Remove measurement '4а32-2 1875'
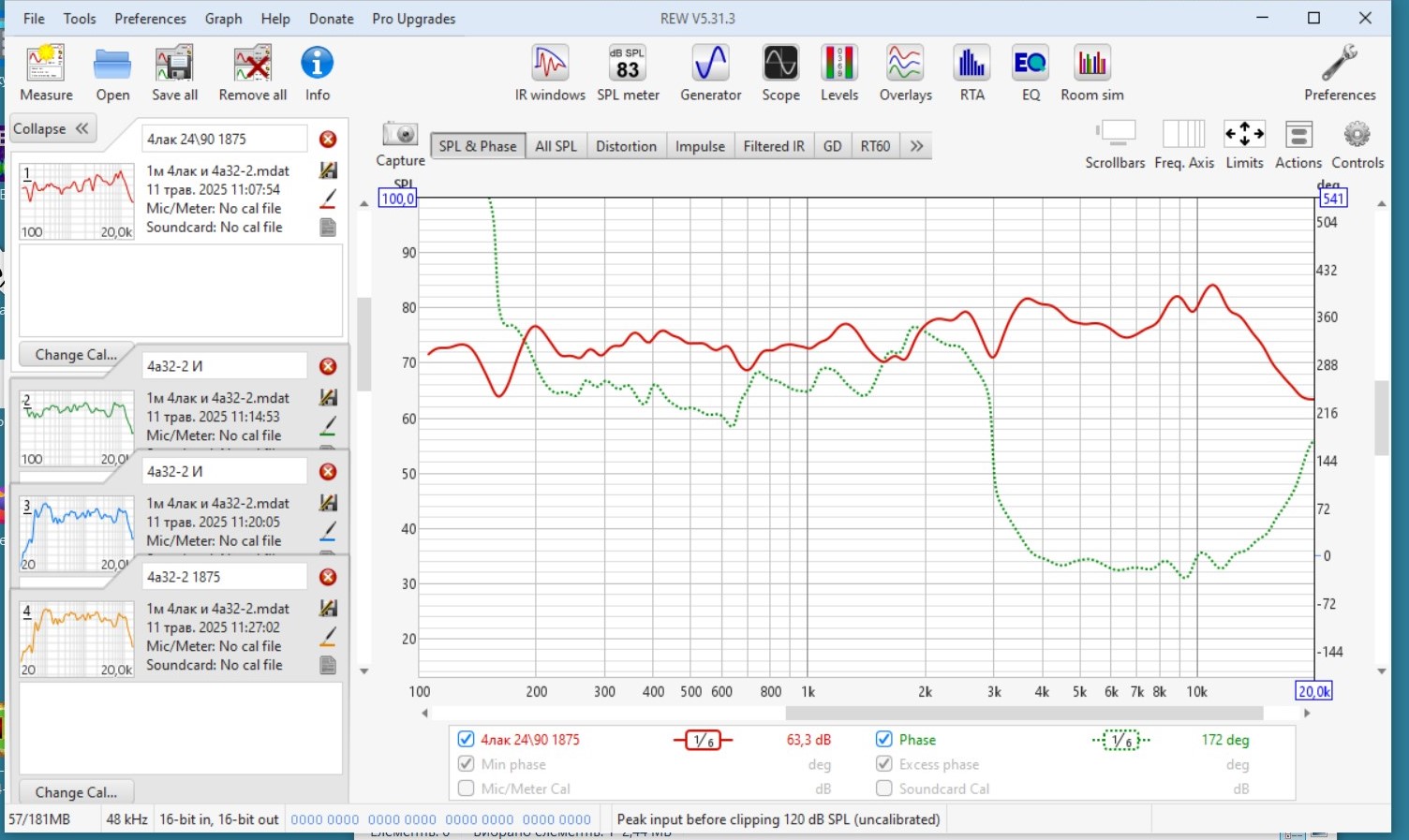This screenshot has height=840, width=1409. pyautogui.click(x=328, y=577)
